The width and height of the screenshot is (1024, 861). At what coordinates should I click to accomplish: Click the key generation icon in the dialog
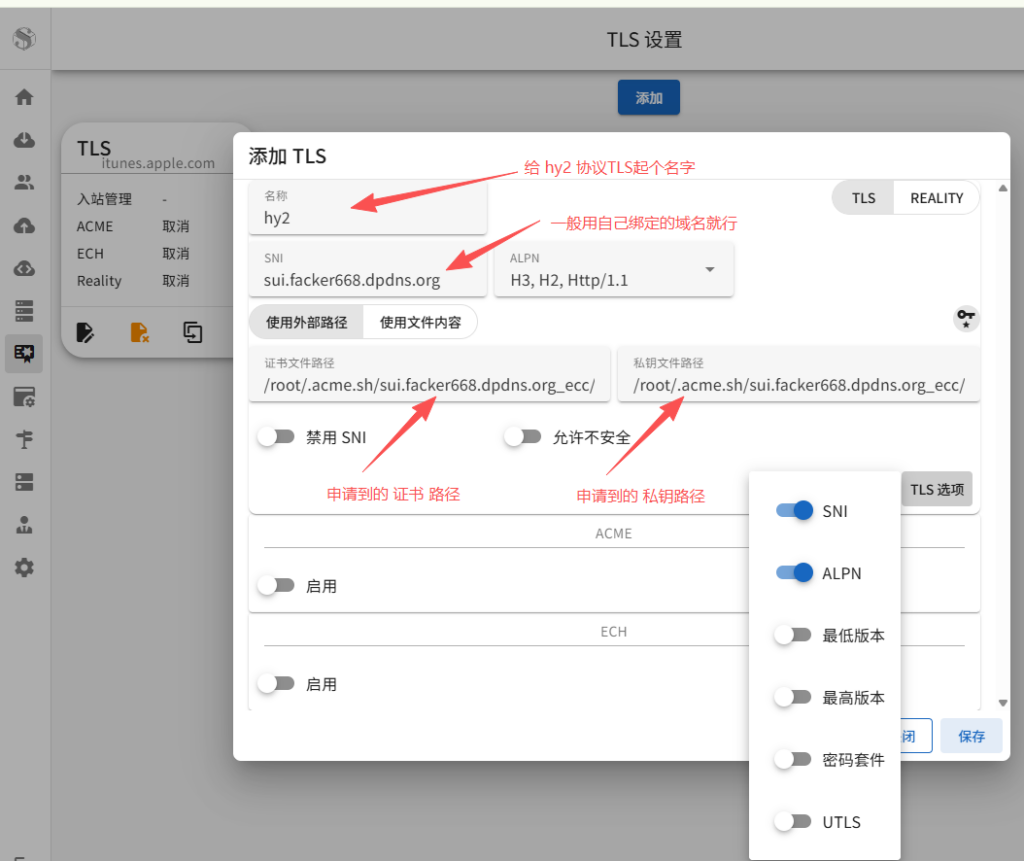pos(965,318)
